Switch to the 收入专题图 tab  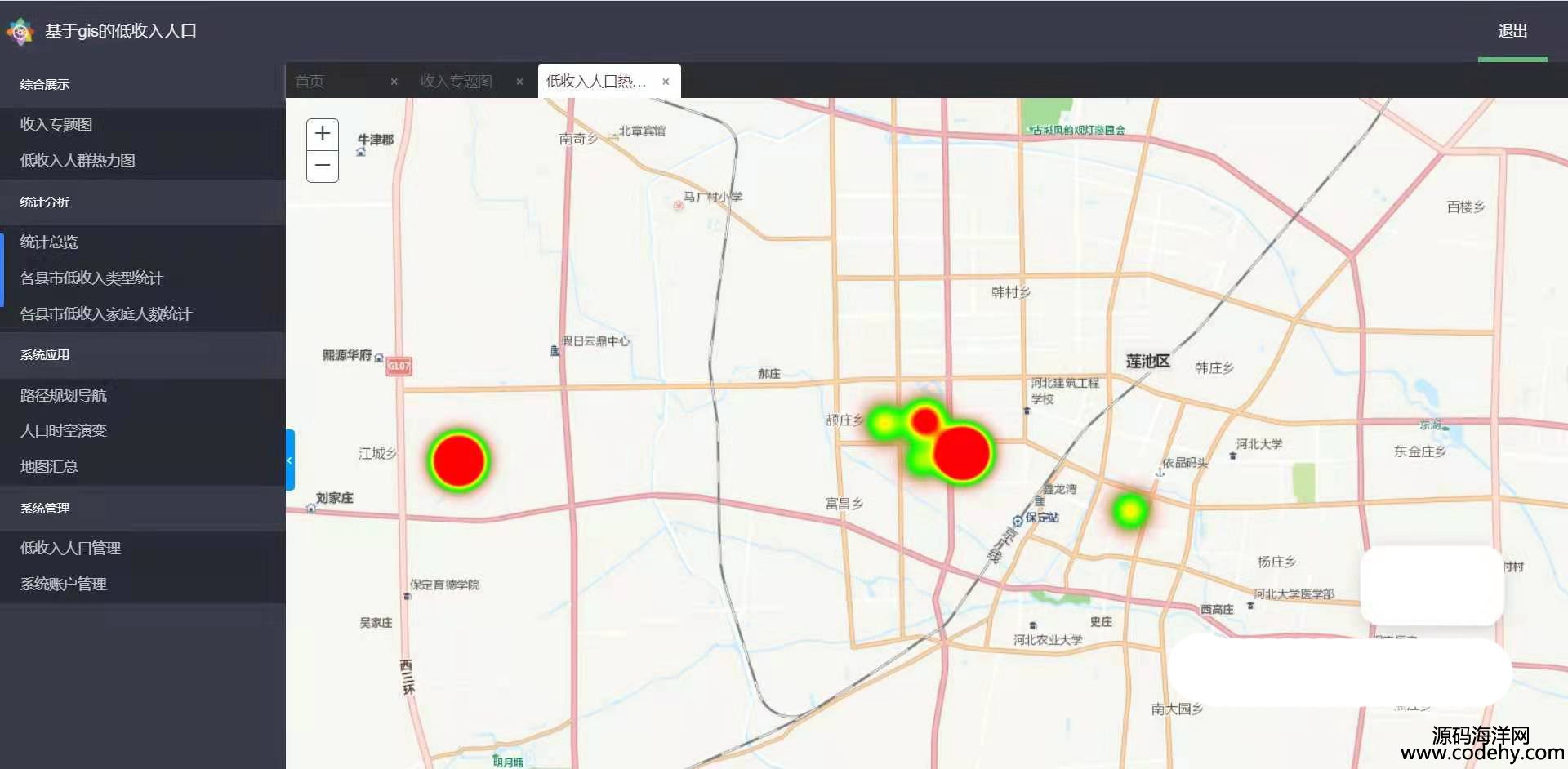[456, 82]
